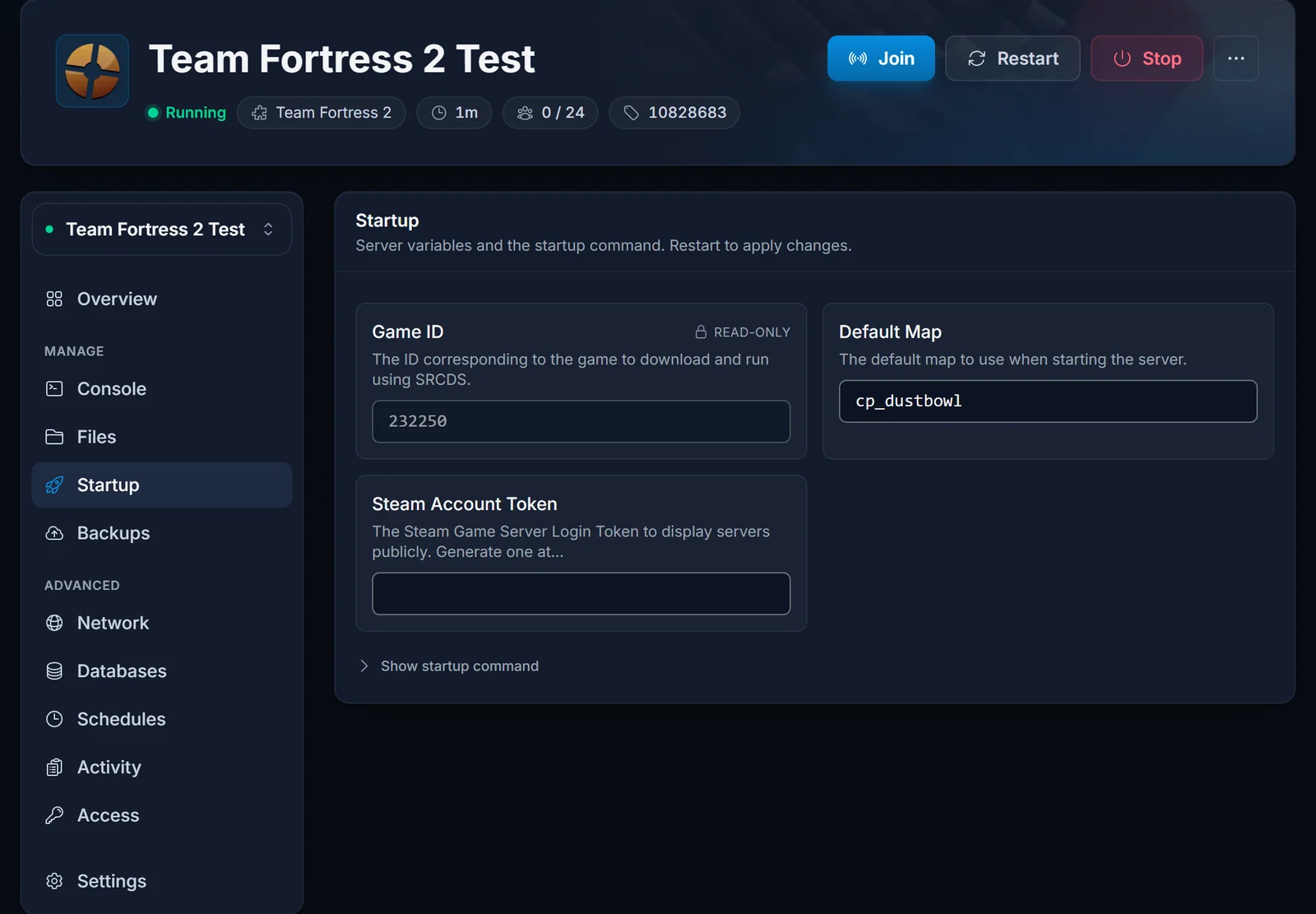This screenshot has height=914, width=1316.
Task: Click the 10828683 ID badge
Action: coord(674,113)
